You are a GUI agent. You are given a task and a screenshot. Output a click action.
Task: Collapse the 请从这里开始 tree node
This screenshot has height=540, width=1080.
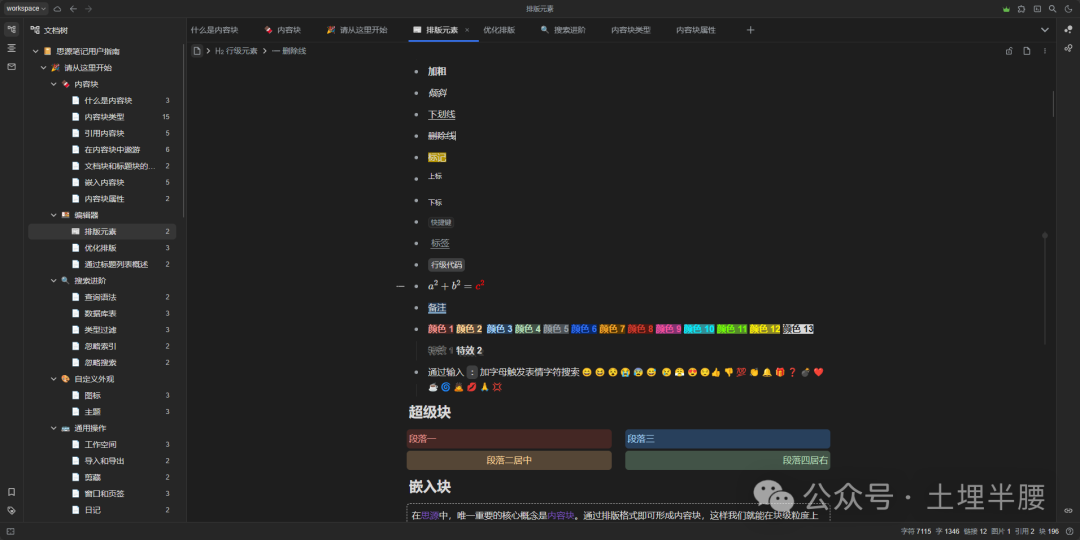44,68
